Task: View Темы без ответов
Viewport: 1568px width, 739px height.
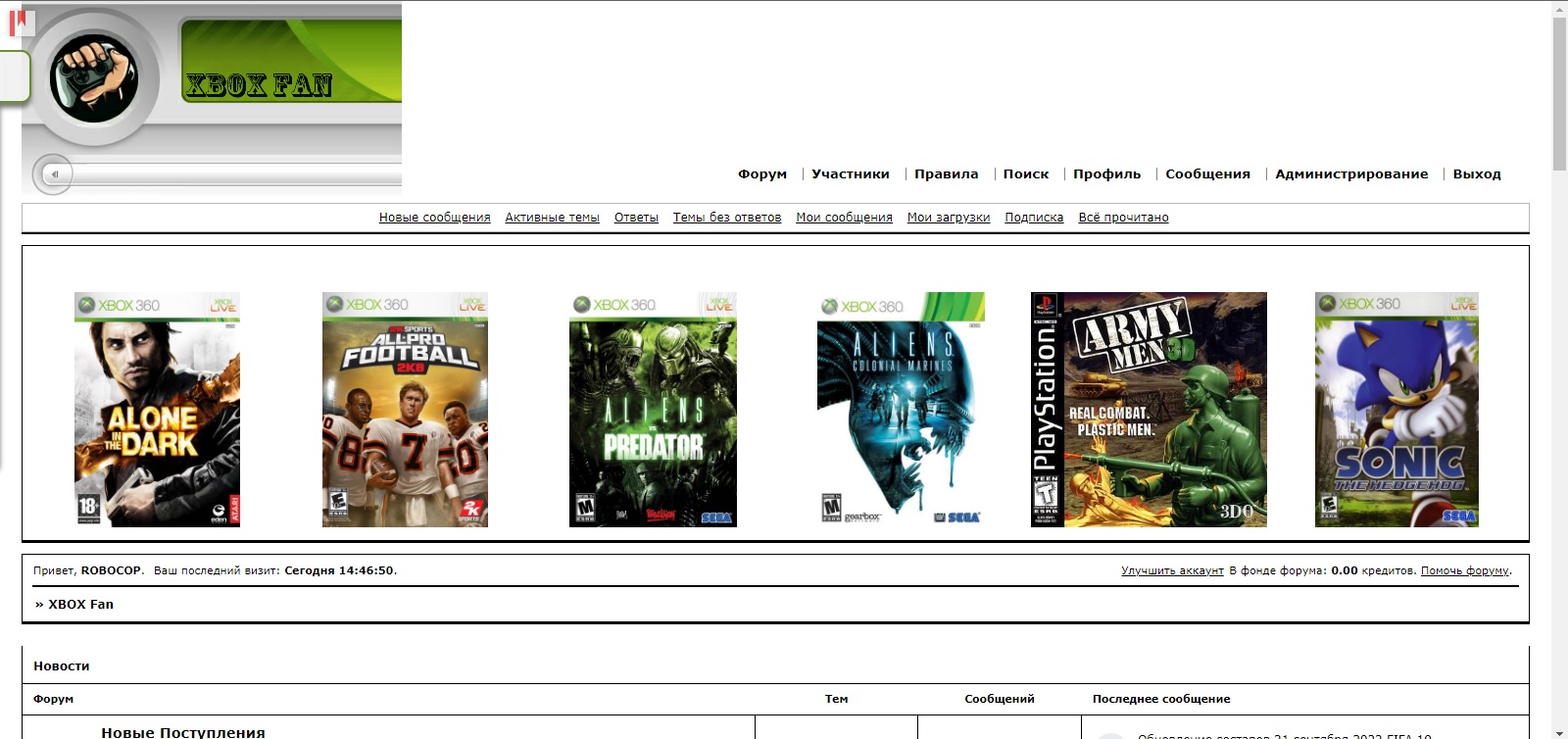Action: pyautogui.click(x=727, y=218)
